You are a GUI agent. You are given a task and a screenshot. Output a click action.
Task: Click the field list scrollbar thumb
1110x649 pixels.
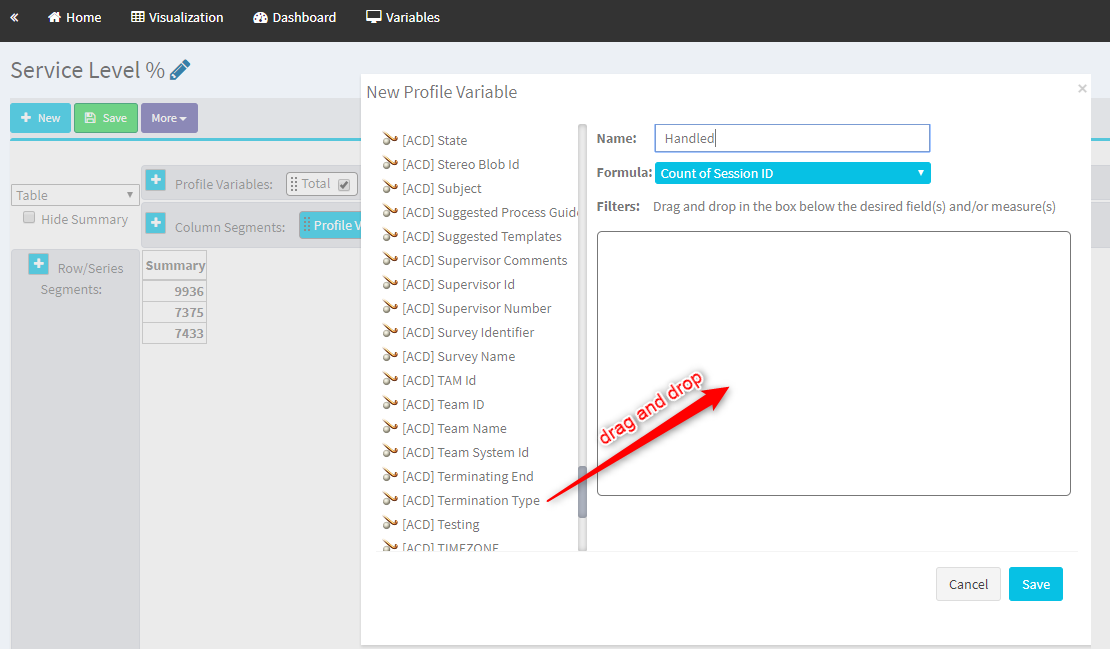pyautogui.click(x=583, y=492)
